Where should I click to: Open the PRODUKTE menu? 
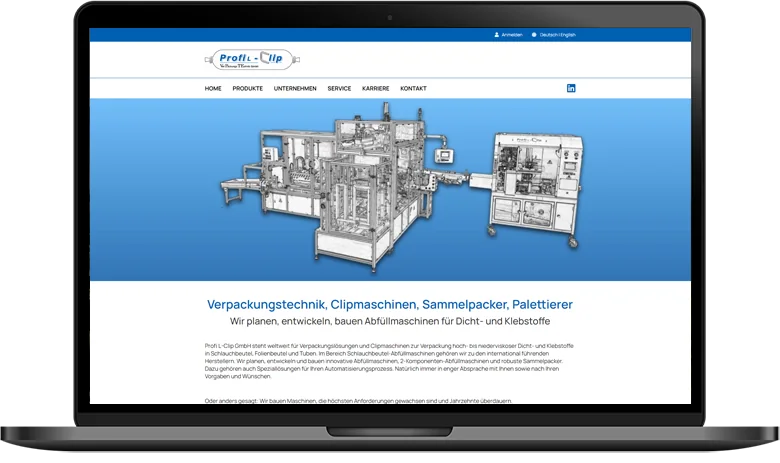(248, 89)
